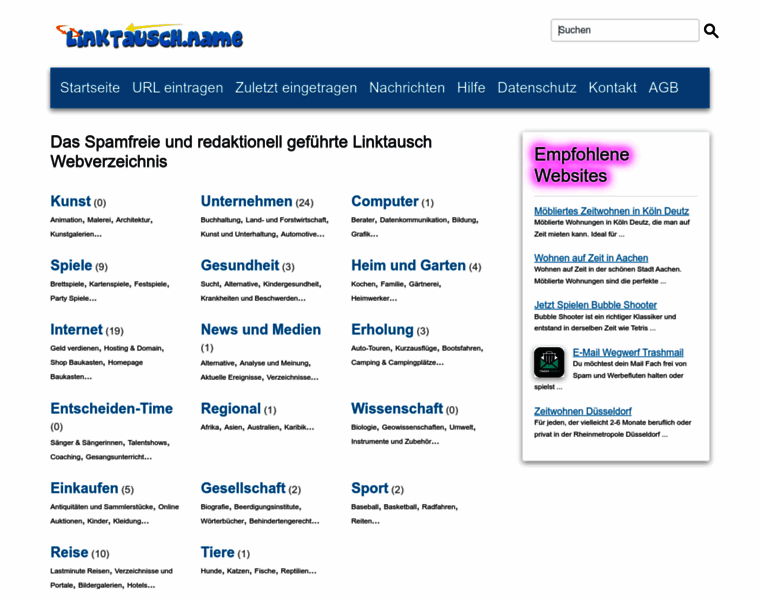
Task: Open Jetzt Spielen Bubble Shooter link
Action: 595,305
